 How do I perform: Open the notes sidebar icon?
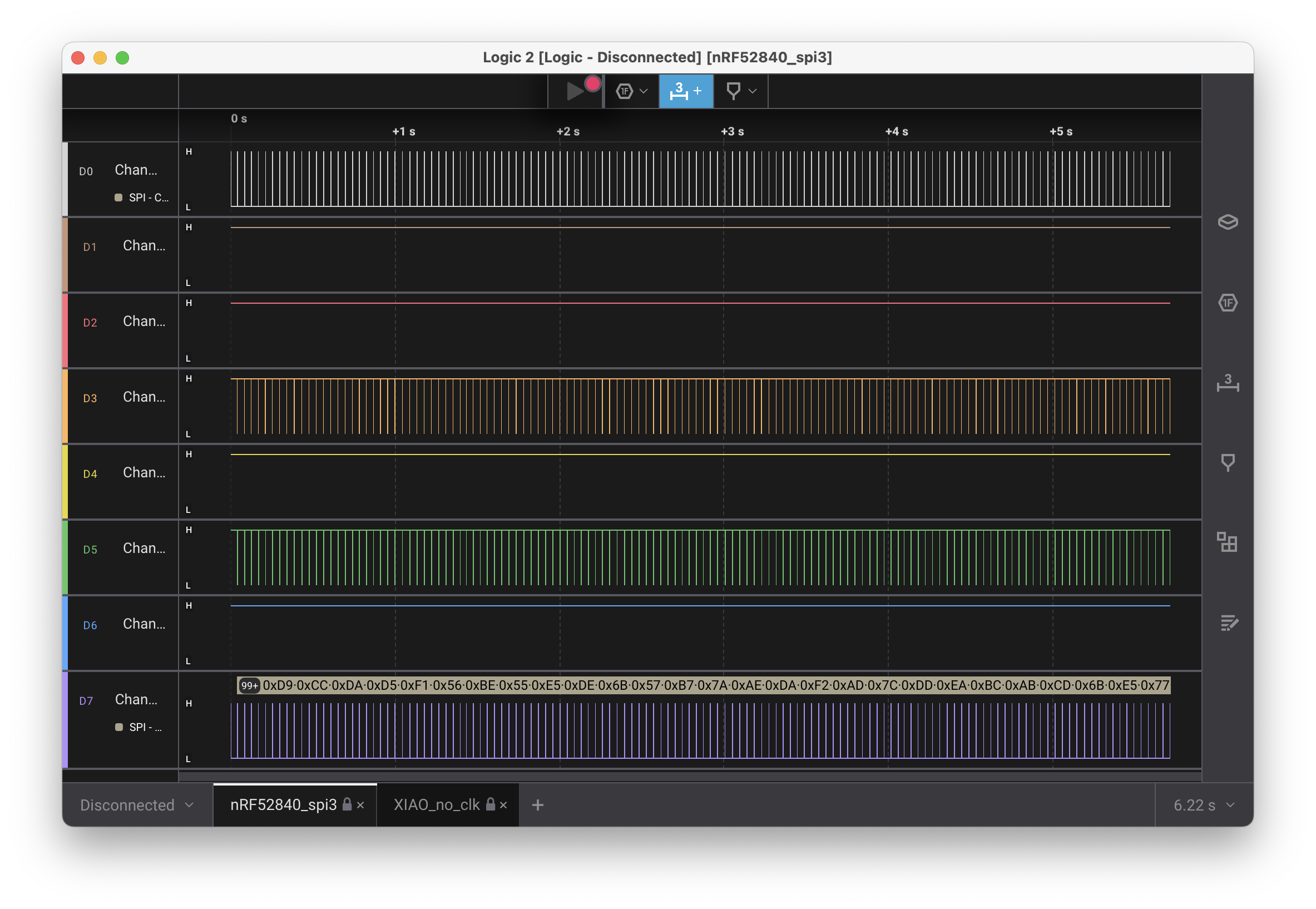1229,623
